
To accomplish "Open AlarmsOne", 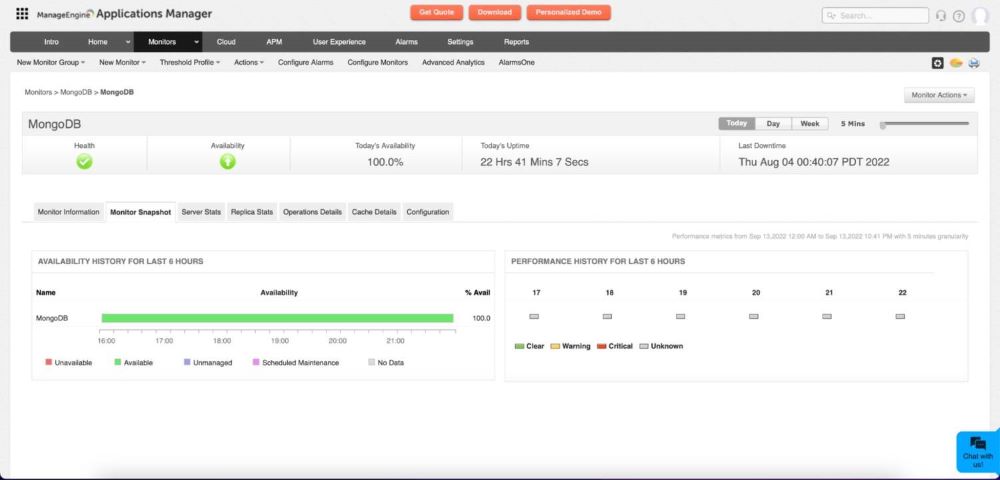I will [517, 62].
